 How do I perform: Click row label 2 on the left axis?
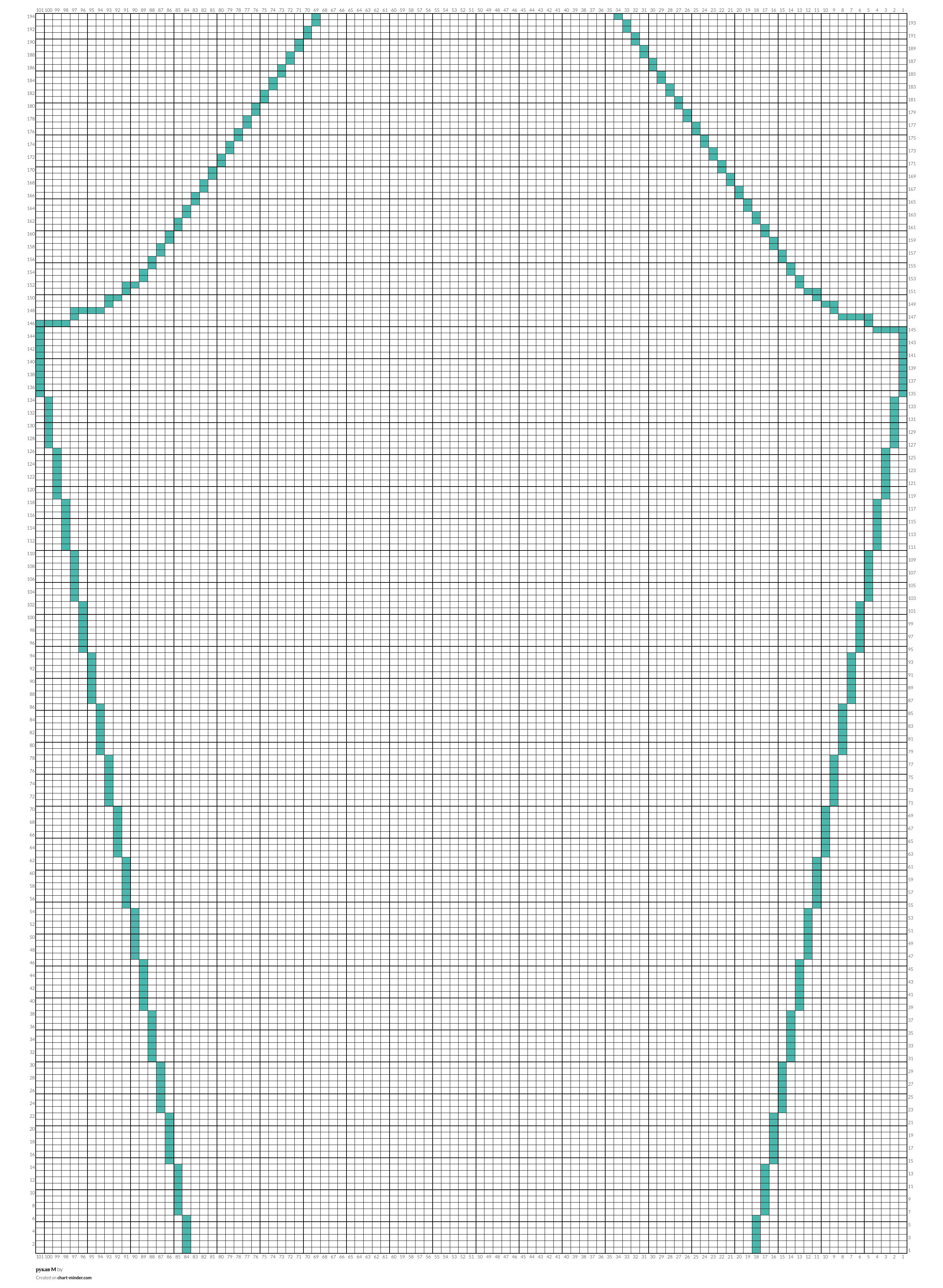33,1244
